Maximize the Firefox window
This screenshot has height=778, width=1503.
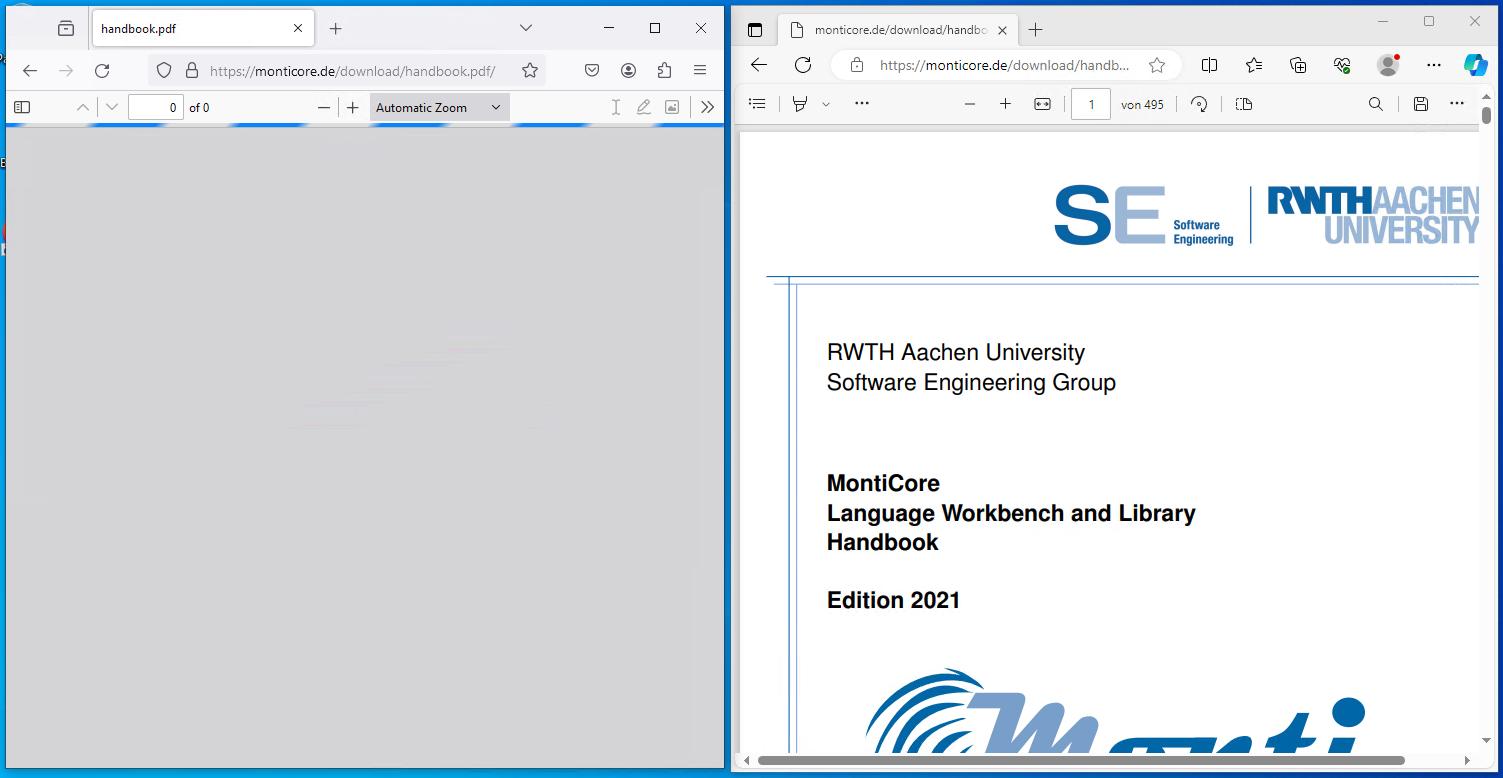pos(655,28)
